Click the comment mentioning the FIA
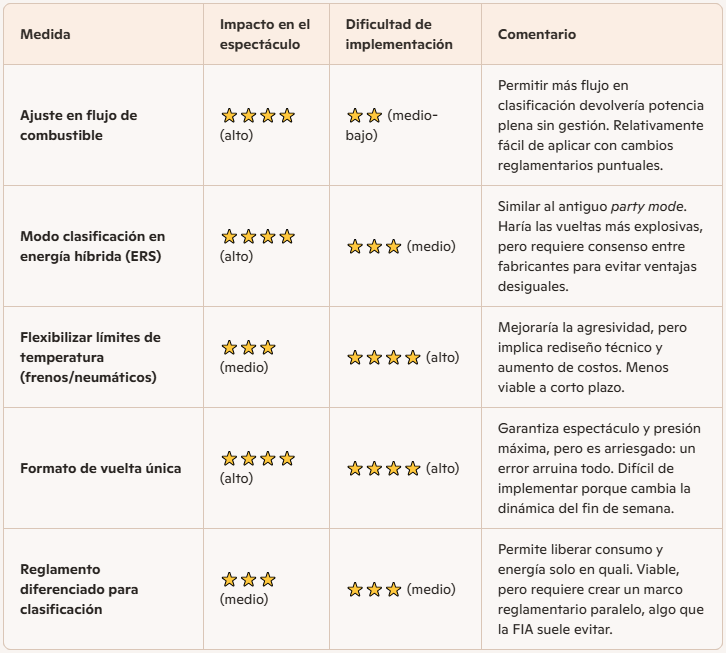The image size is (726, 653). [x=600, y=589]
